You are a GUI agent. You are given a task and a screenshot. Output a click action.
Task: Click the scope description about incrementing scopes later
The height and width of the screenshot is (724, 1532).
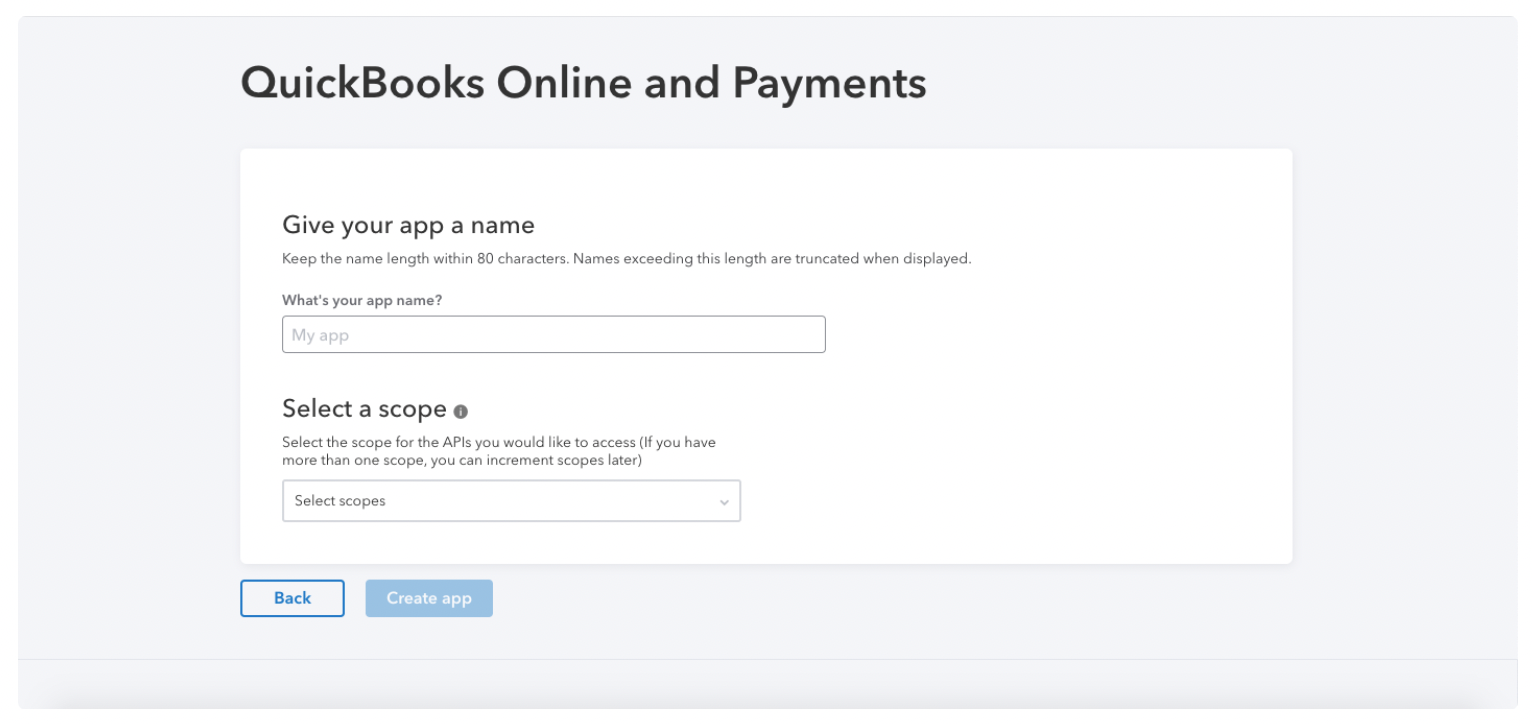(x=499, y=451)
